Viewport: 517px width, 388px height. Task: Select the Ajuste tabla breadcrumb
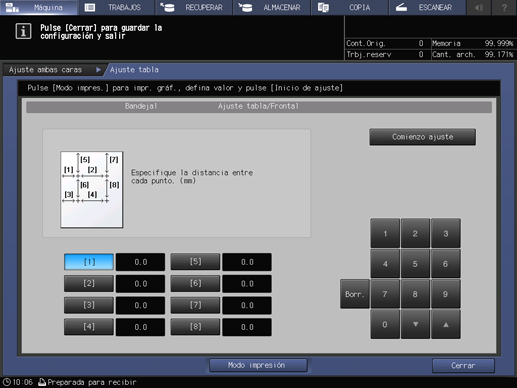(134, 70)
